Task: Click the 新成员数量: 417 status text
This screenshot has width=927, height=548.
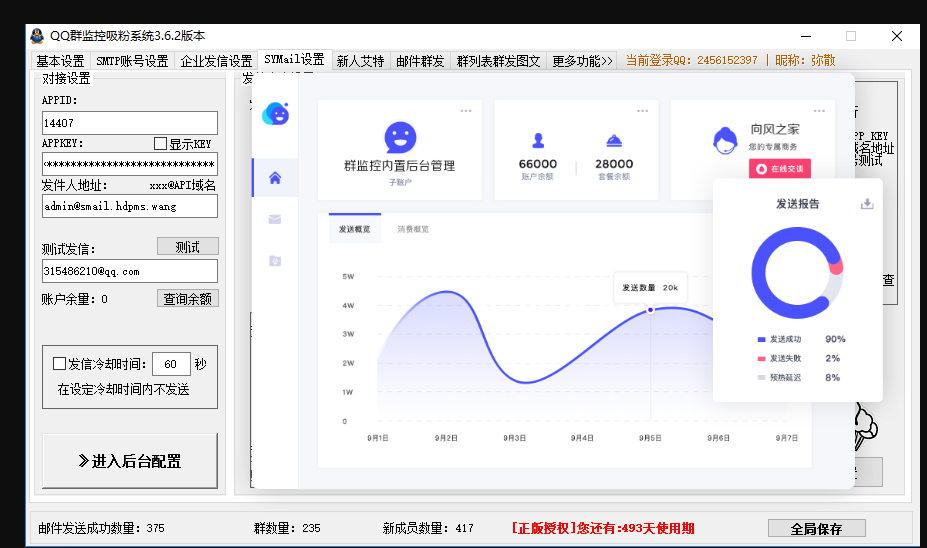Action: click(x=428, y=528)
